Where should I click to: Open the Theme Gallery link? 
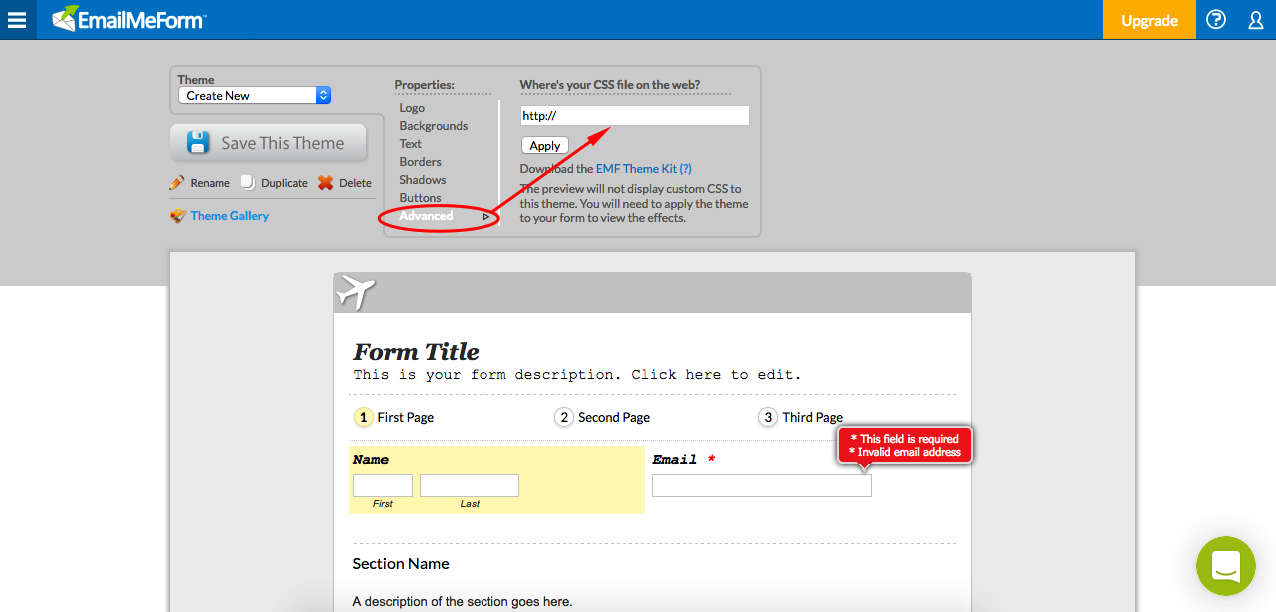[230, 215]
